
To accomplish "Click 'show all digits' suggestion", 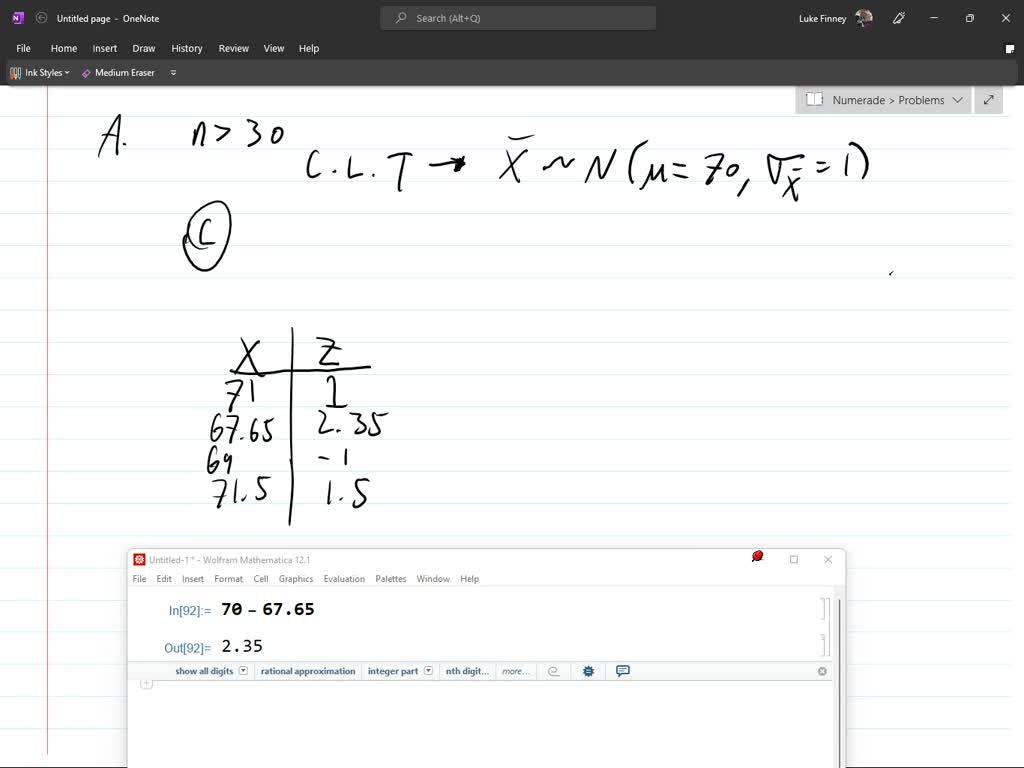I will [x=204, y=671].
